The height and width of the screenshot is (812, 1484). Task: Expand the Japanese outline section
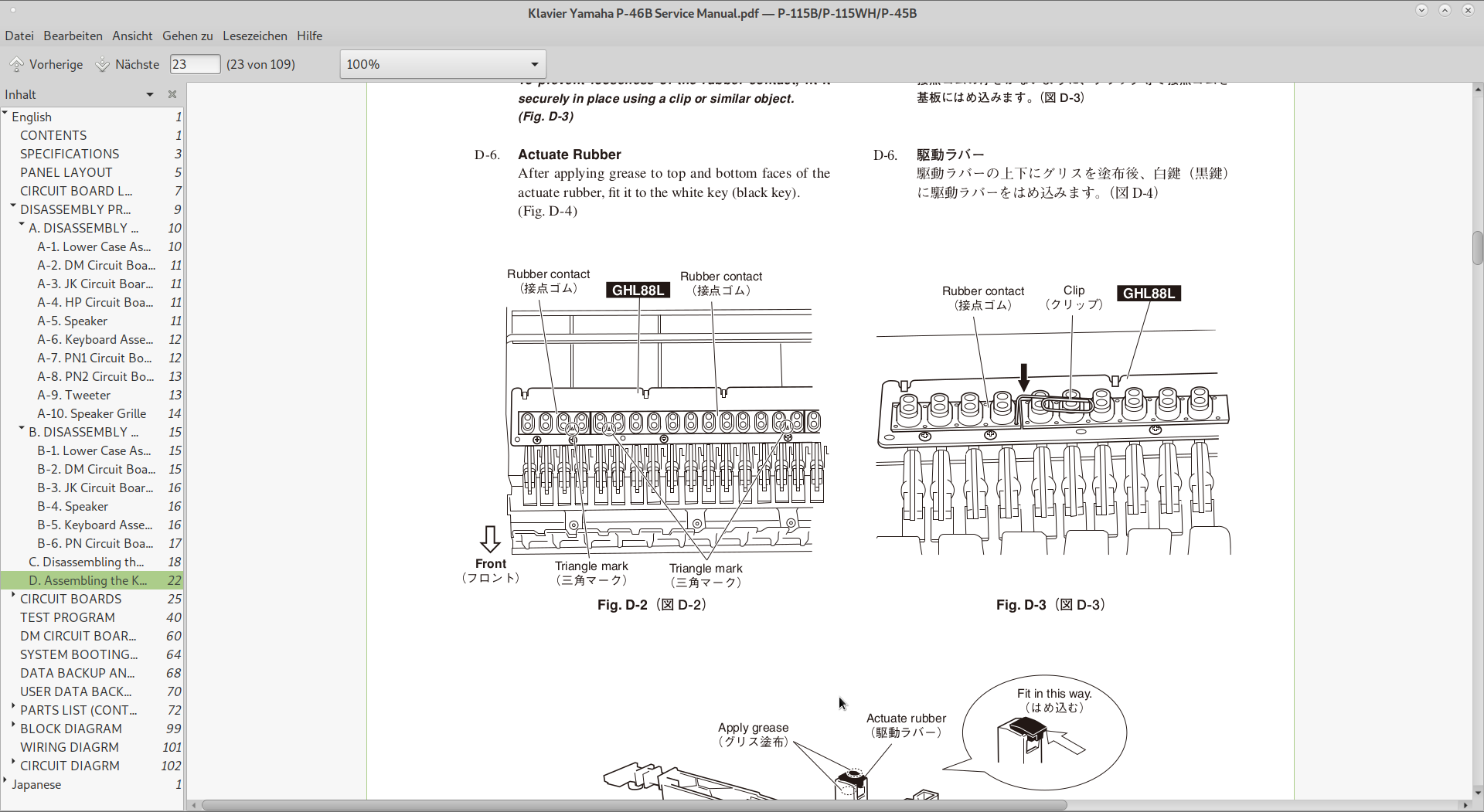tap(5, 781)
